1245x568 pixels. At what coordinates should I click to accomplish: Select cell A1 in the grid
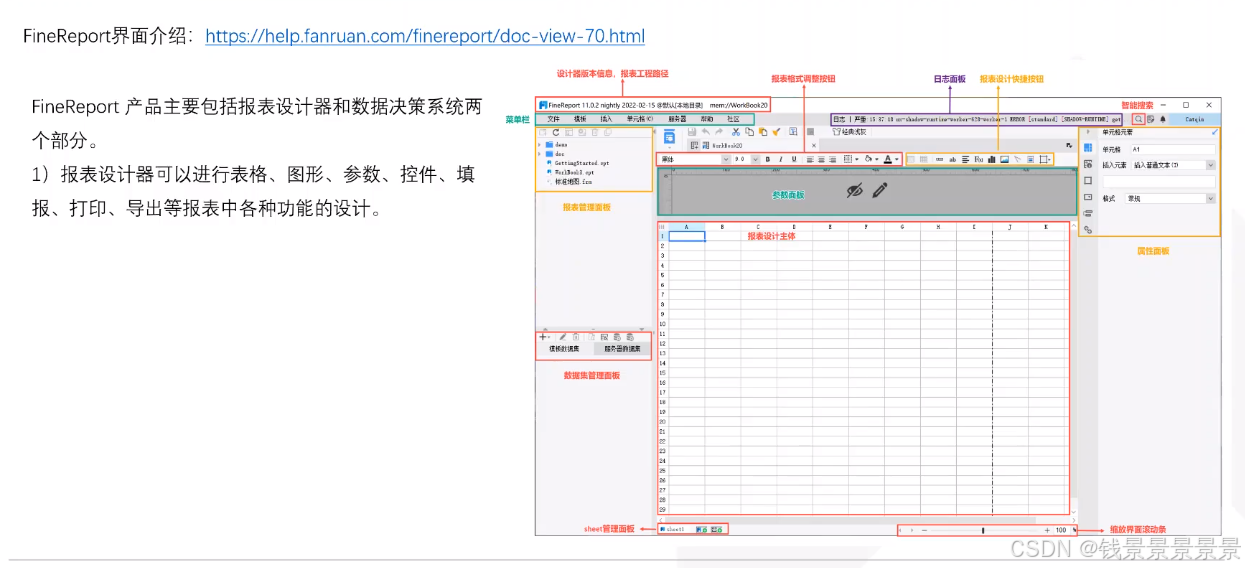tap(687, 237)
